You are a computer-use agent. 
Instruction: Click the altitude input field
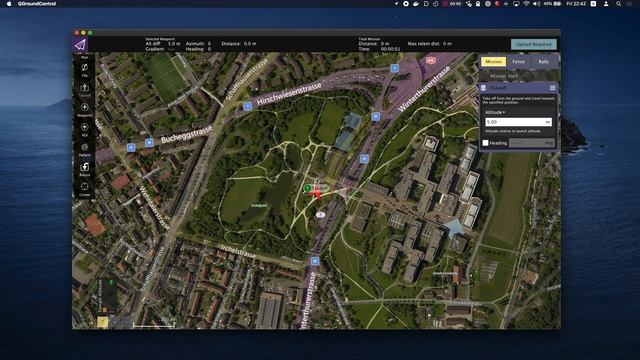(x=518, y=122)
